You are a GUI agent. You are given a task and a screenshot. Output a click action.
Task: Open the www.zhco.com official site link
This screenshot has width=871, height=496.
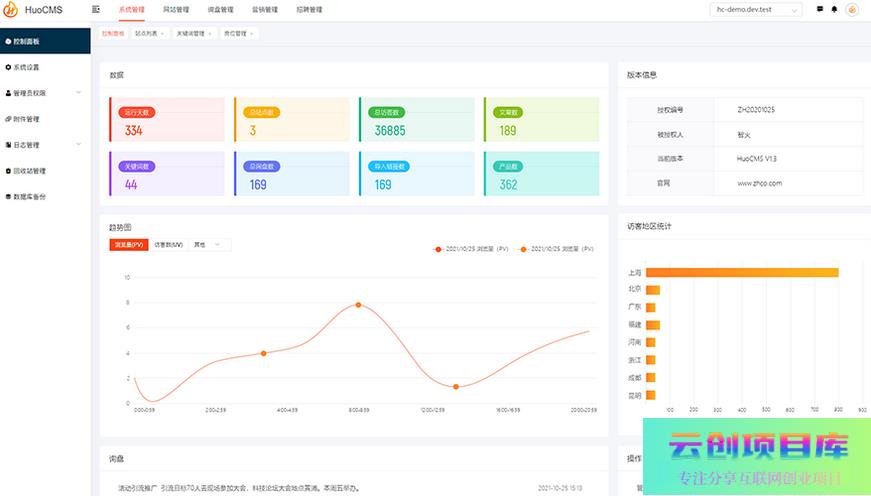click(x=759, y=183)
